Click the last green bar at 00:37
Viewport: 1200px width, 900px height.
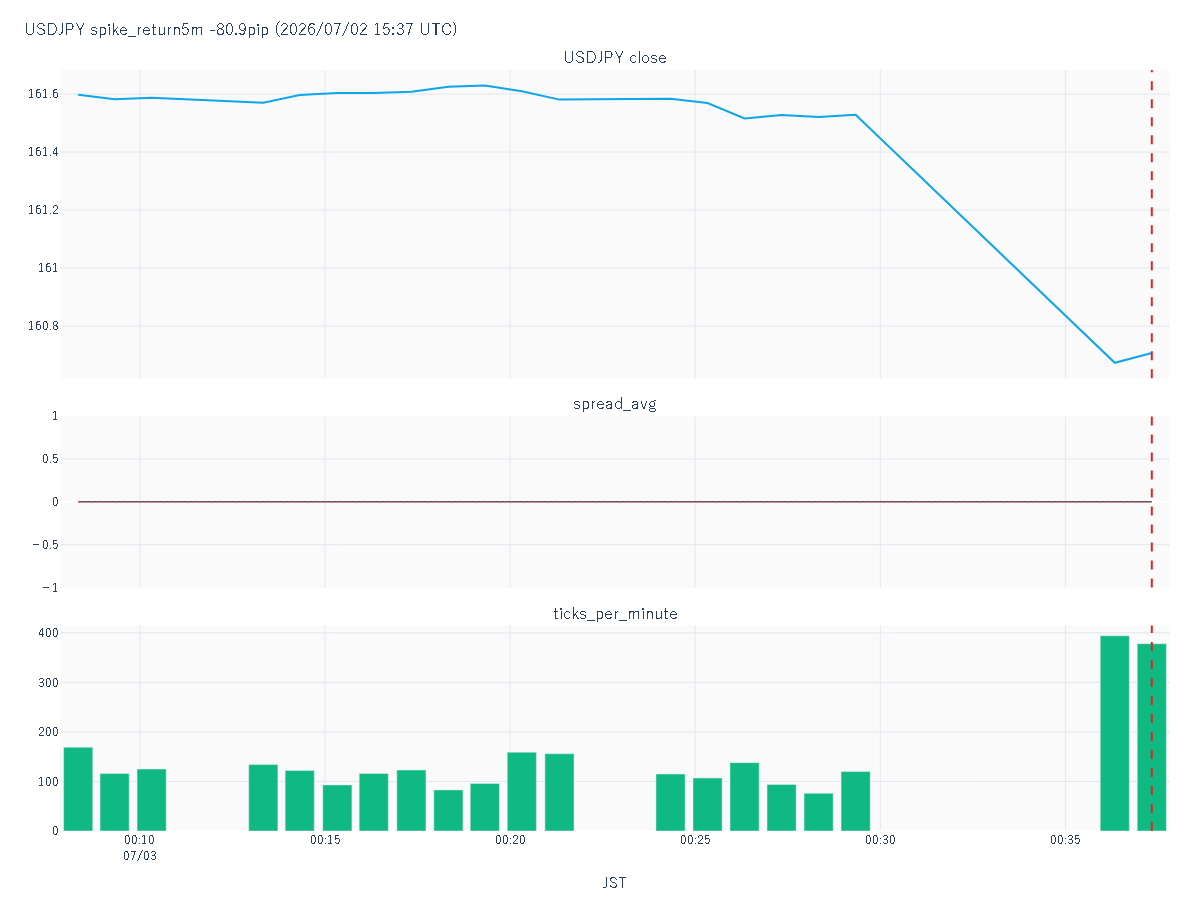(x=1151, y=737)
